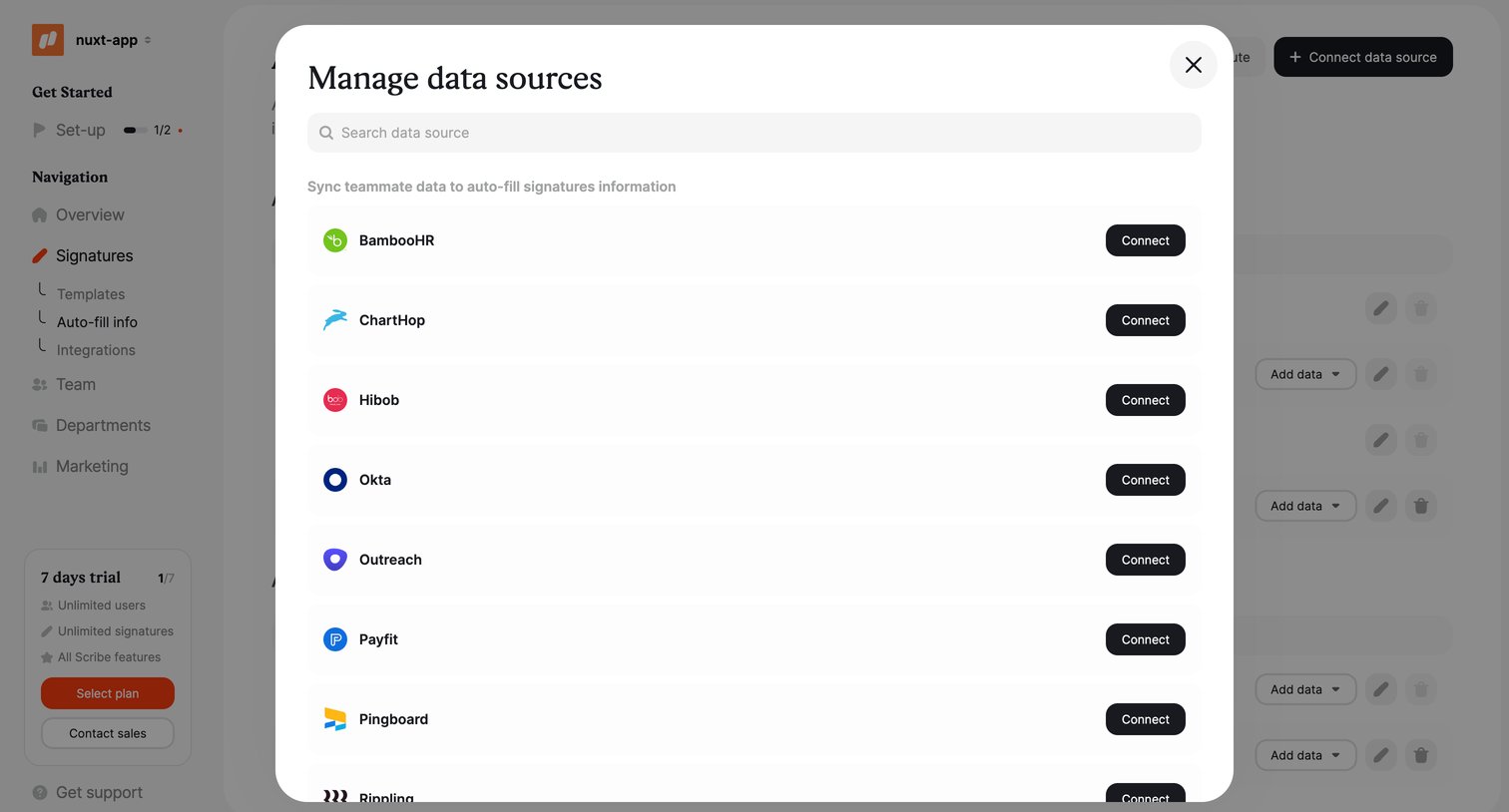Click the Pingboard logo icon
Image resolution: width=1509 pixels, height=812 pixels.
[x=335, y=719]
